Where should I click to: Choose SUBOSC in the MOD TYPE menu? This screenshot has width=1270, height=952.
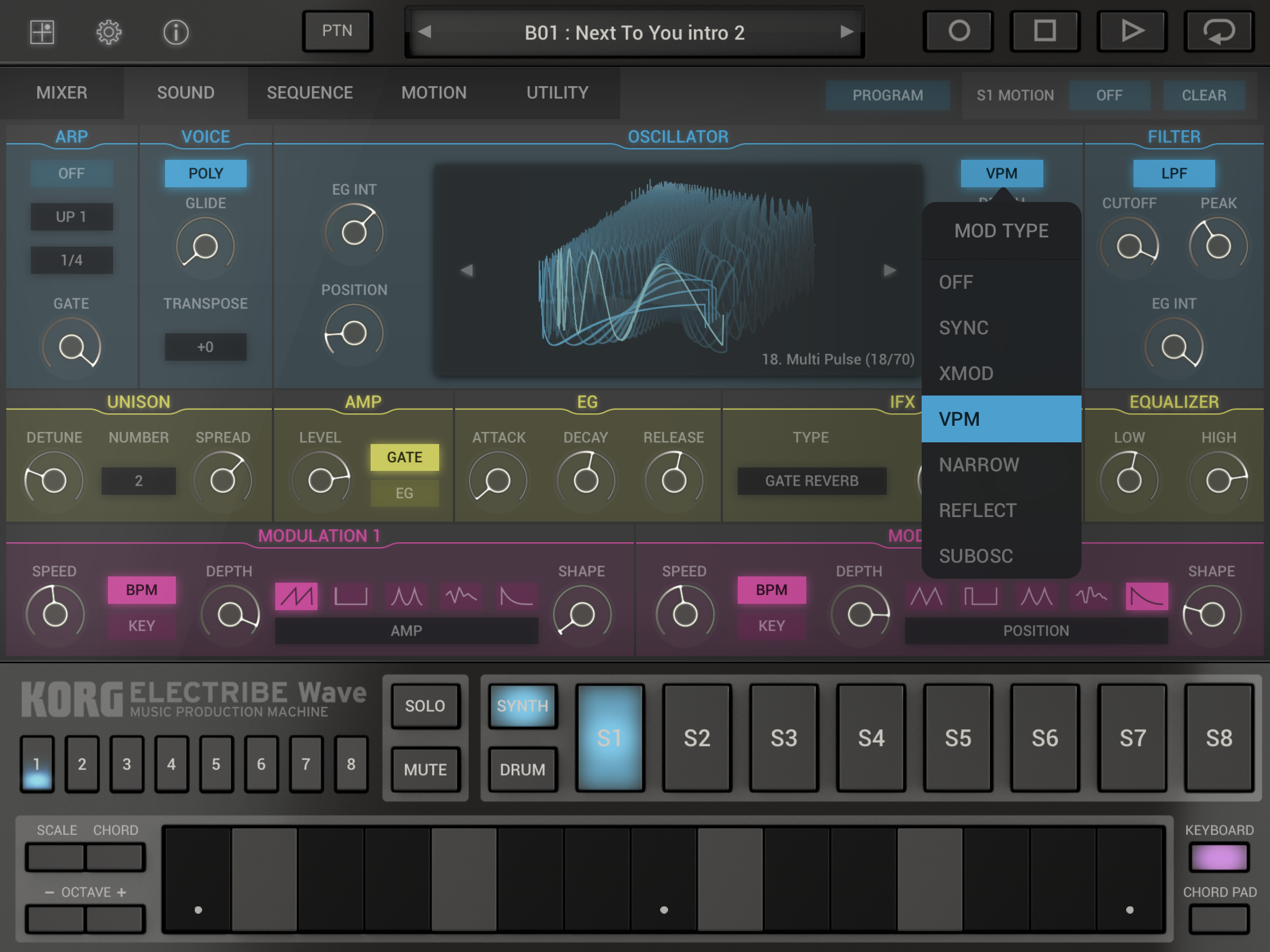click(1001, 556)
